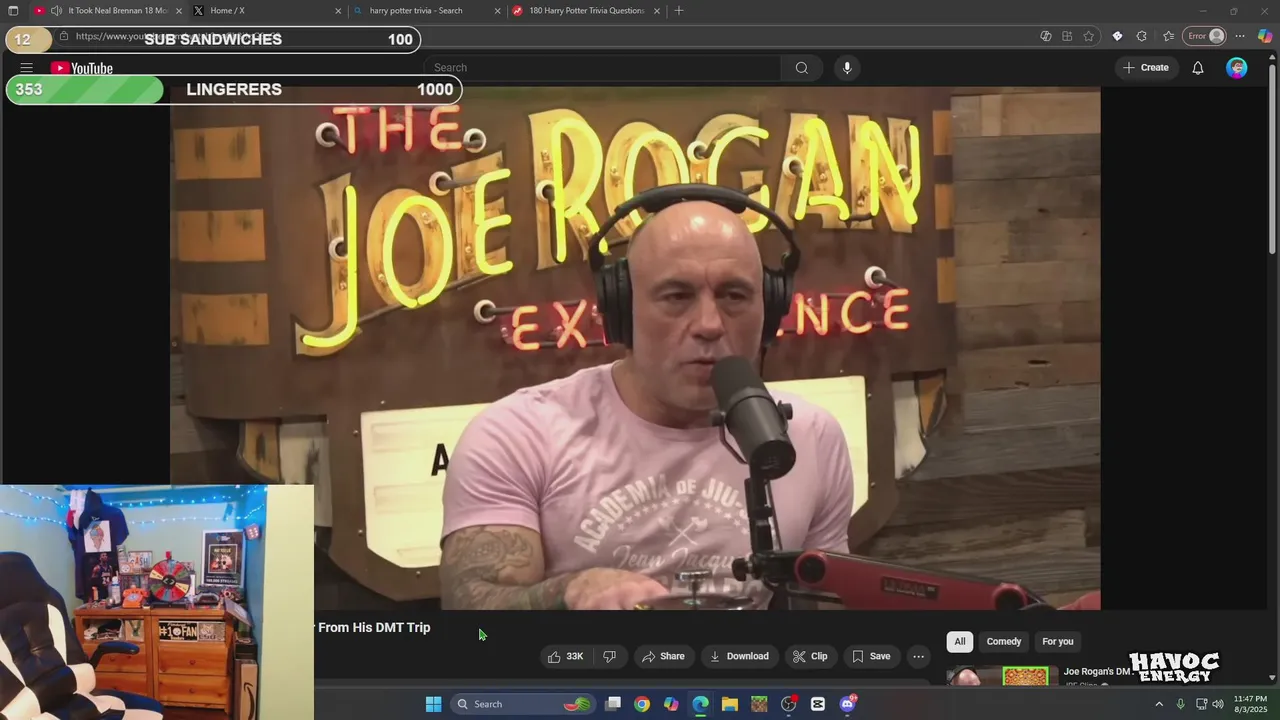The image size is (1280, 720).
Task: Open more actions (three dots) under video
Action: (918, 656)
